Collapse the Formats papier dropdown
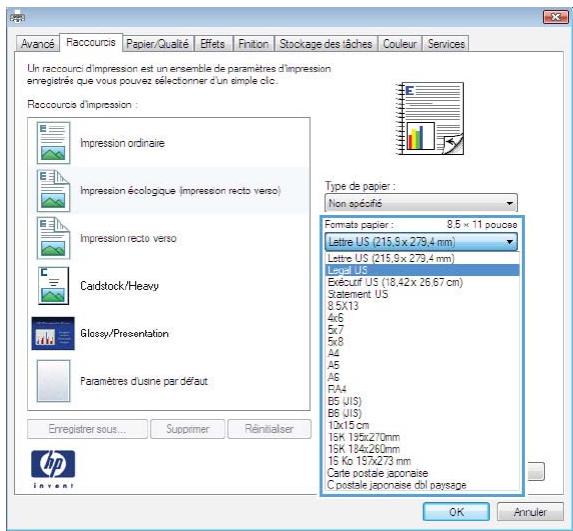This screenshot has height=531, width=573. (x=421, y=242)
